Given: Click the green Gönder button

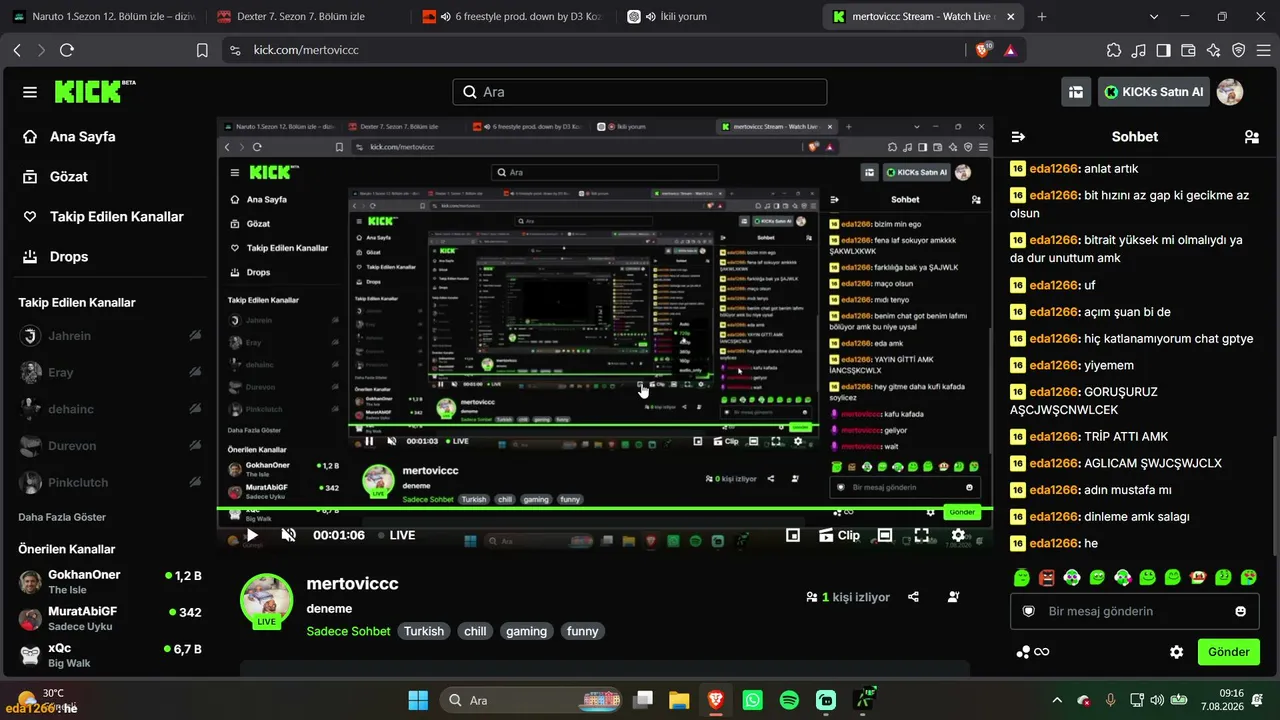Looking at the screenshot, I should (x=1229, y=652).
